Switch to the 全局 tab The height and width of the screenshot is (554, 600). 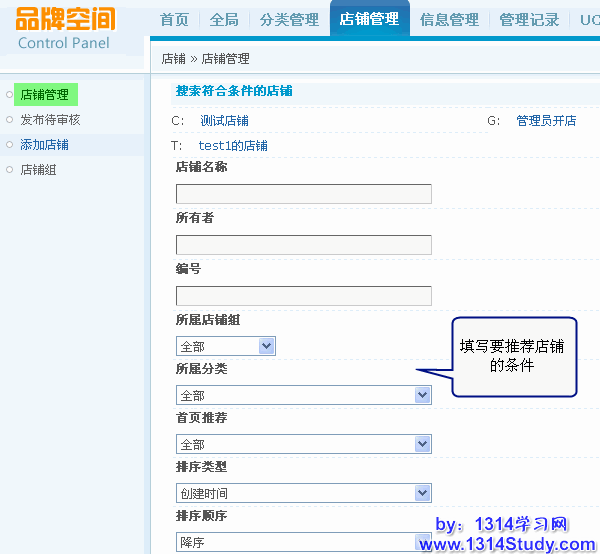pyautogui.click(x=224, y=20)
